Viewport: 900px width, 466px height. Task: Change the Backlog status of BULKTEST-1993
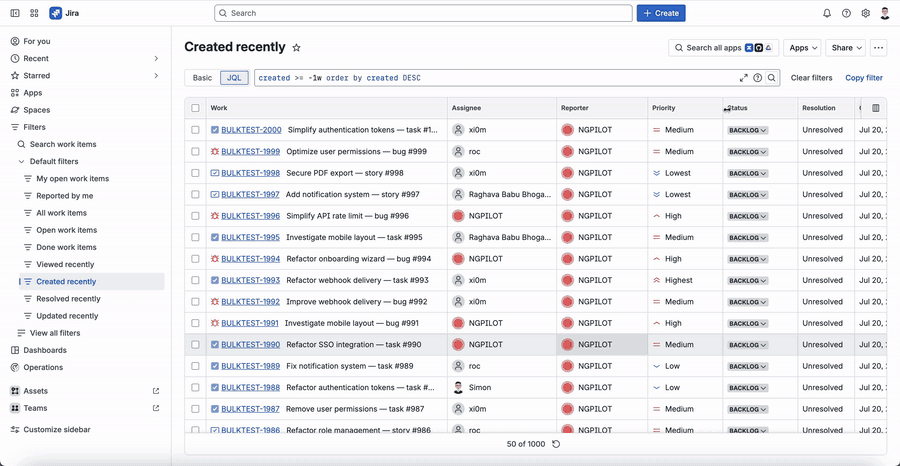pyautogui.click(x=747, y=281)
